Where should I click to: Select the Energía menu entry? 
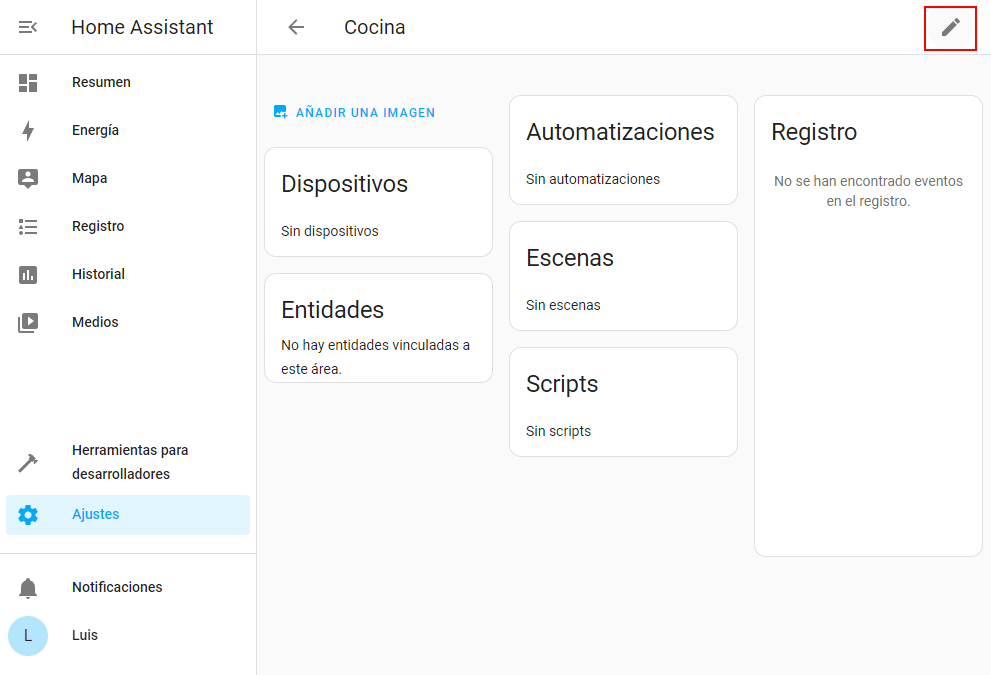click(96, 130)
